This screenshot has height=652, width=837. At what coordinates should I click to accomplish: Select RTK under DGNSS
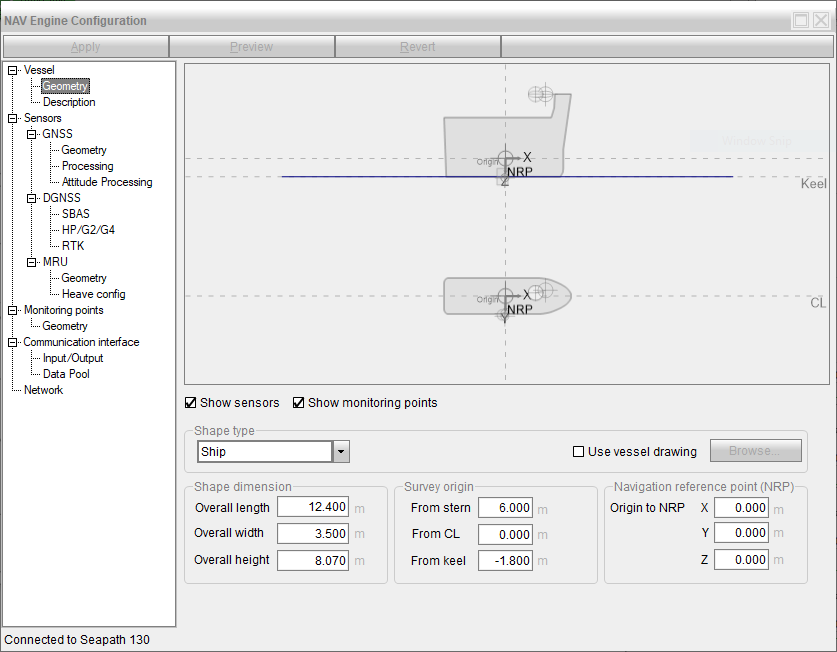click(x=73, y=246)
